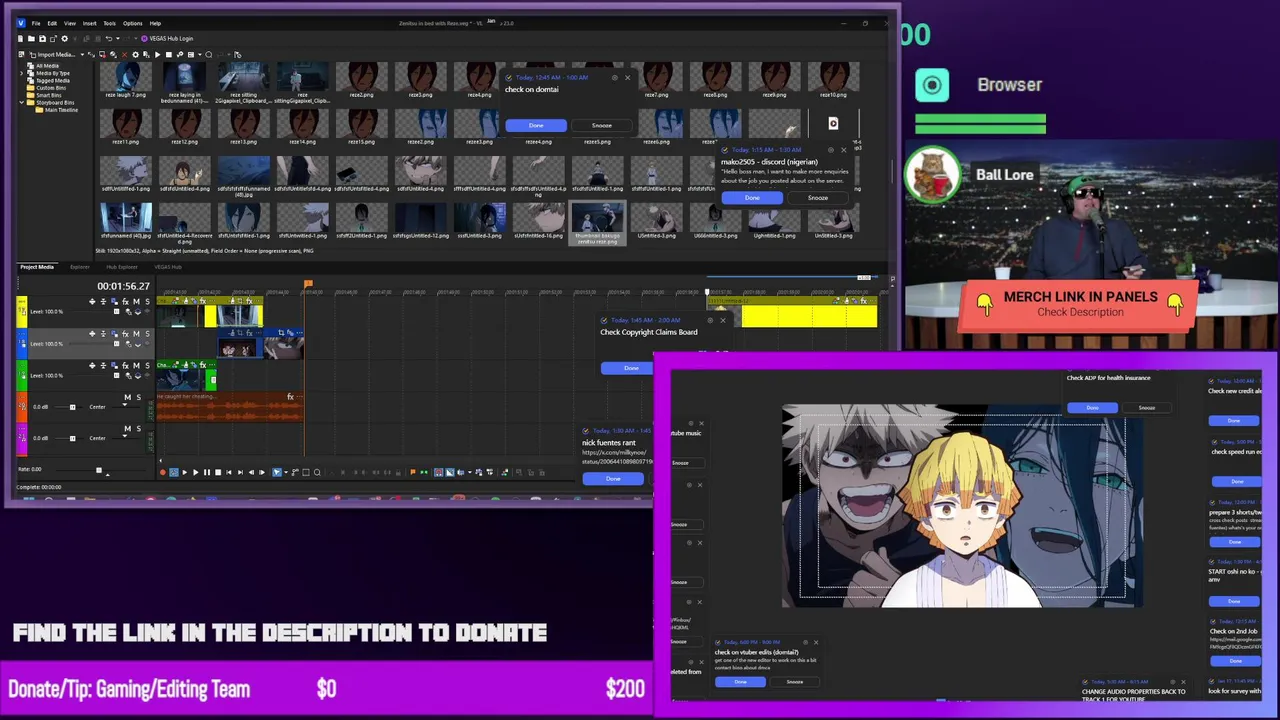Switch to the Explorer tab

80,267
